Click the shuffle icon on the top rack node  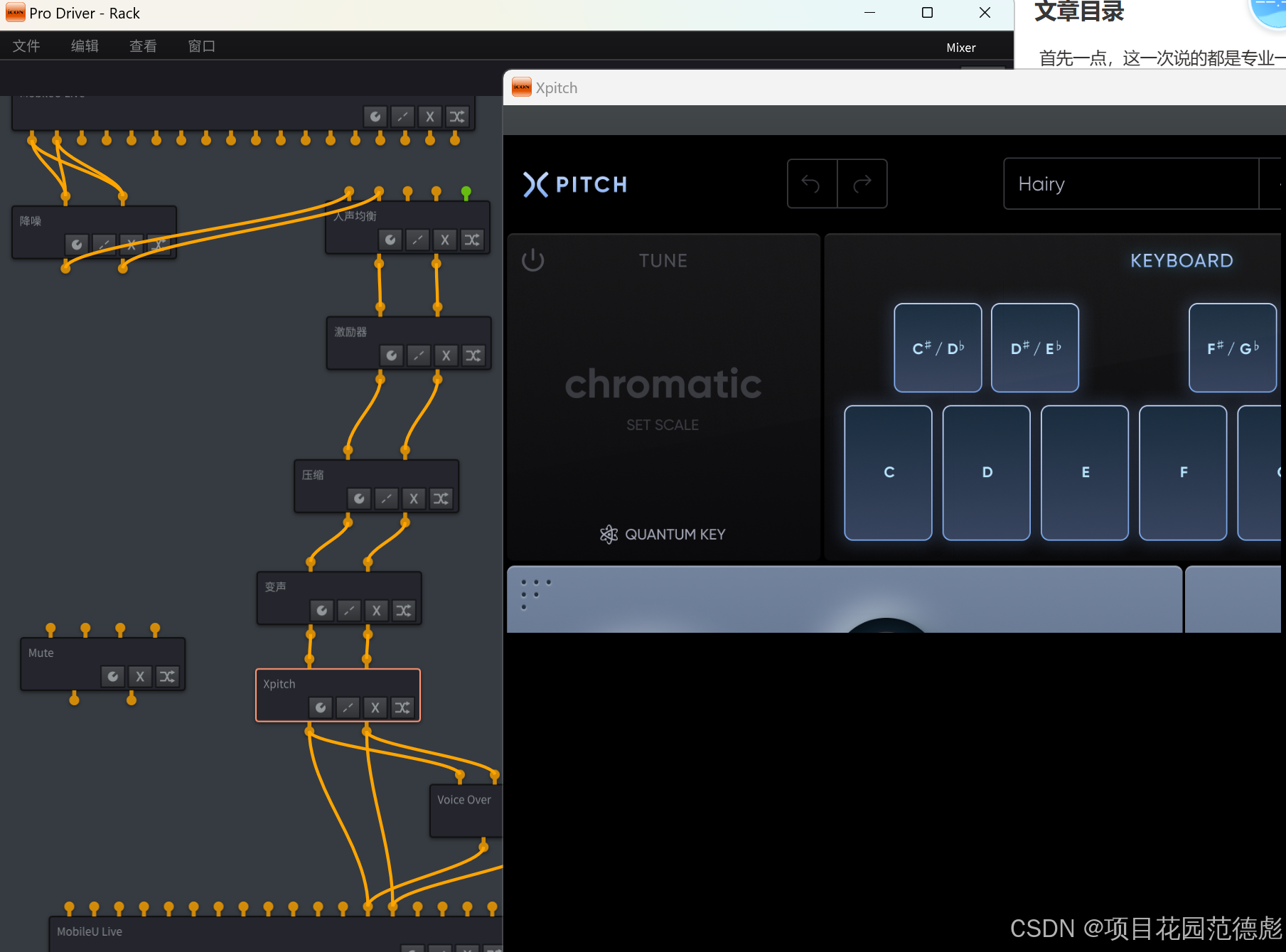pos(457,117)
